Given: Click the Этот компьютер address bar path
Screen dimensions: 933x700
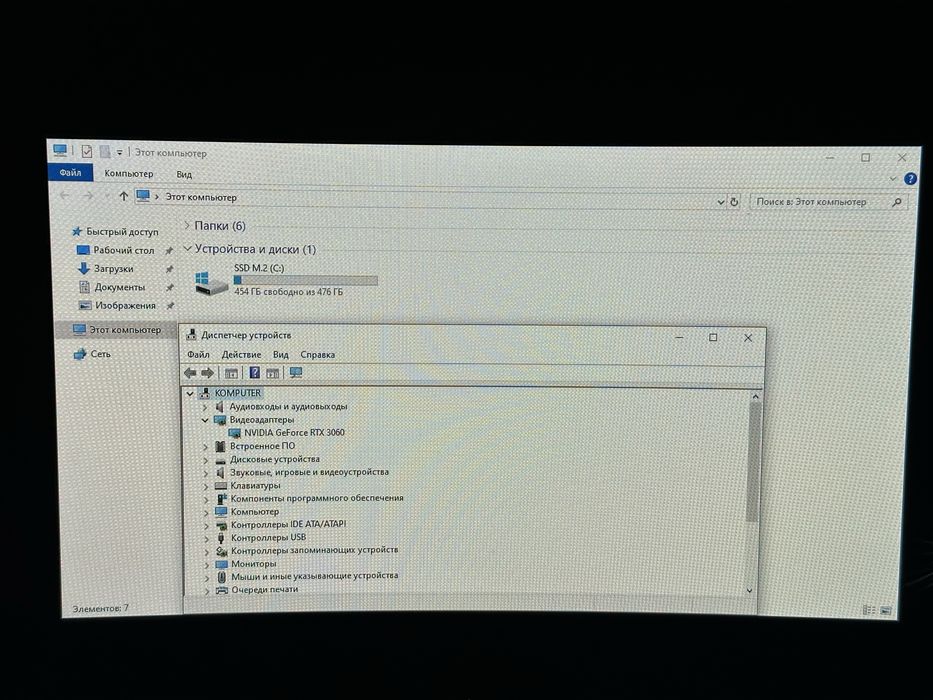Looking at the screenshot, I should (201, 197).
